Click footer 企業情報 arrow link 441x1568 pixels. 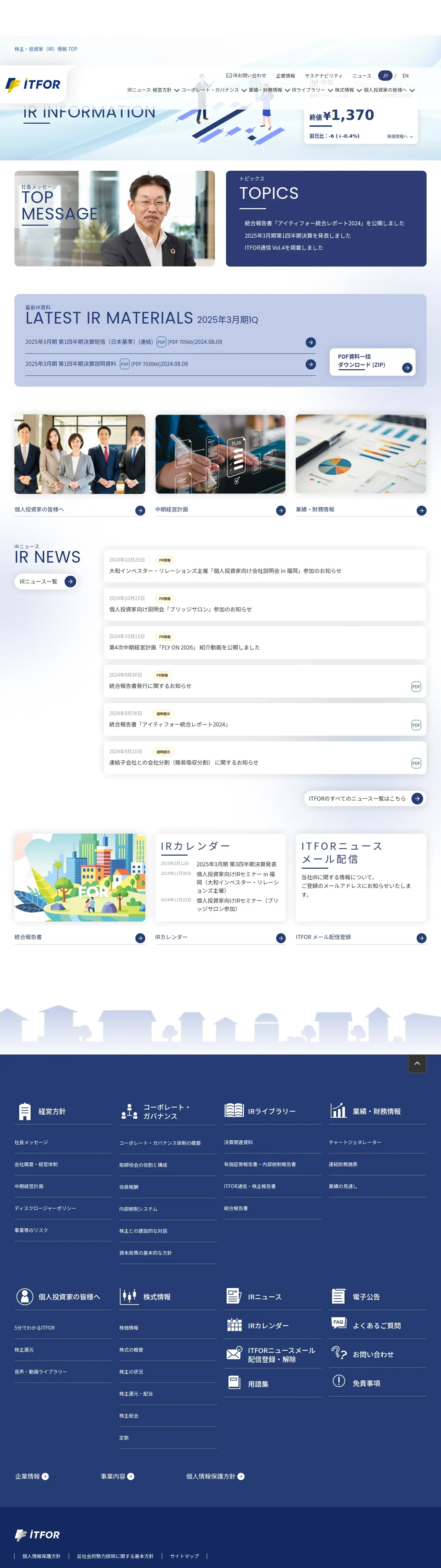[x=32, y=1476]
